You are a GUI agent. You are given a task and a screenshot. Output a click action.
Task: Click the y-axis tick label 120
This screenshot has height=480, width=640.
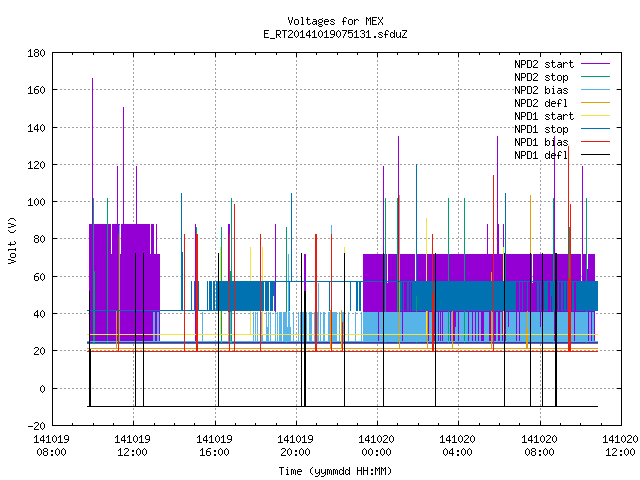point(36,165)
